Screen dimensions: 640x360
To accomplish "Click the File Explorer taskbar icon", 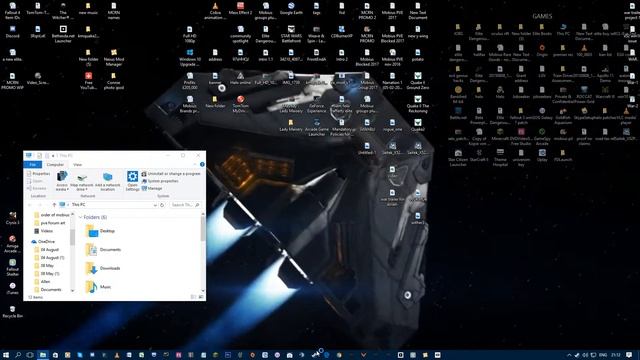I will pos(42,355).
